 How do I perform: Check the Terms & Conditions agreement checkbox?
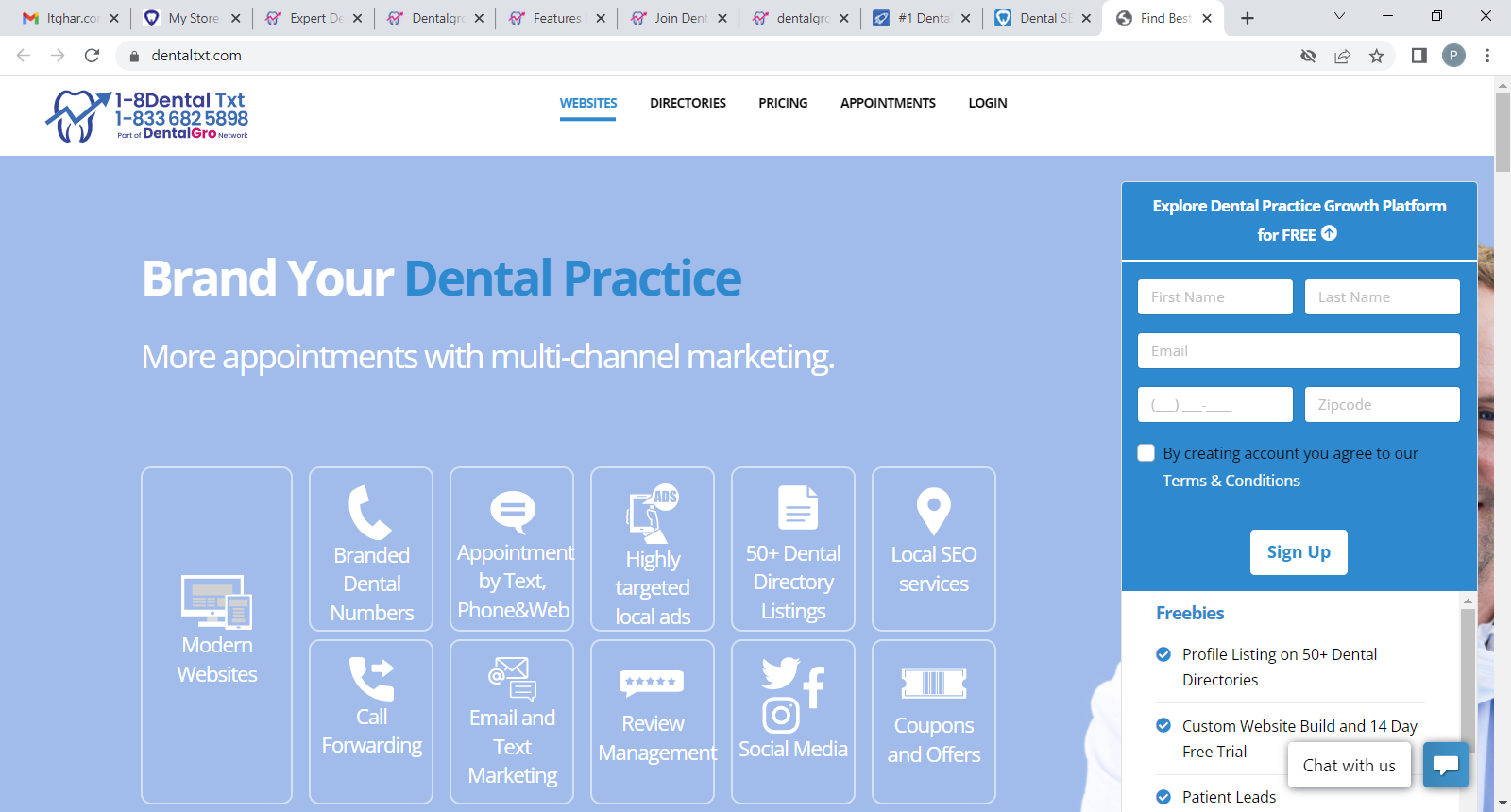(x=1146, y=453)
